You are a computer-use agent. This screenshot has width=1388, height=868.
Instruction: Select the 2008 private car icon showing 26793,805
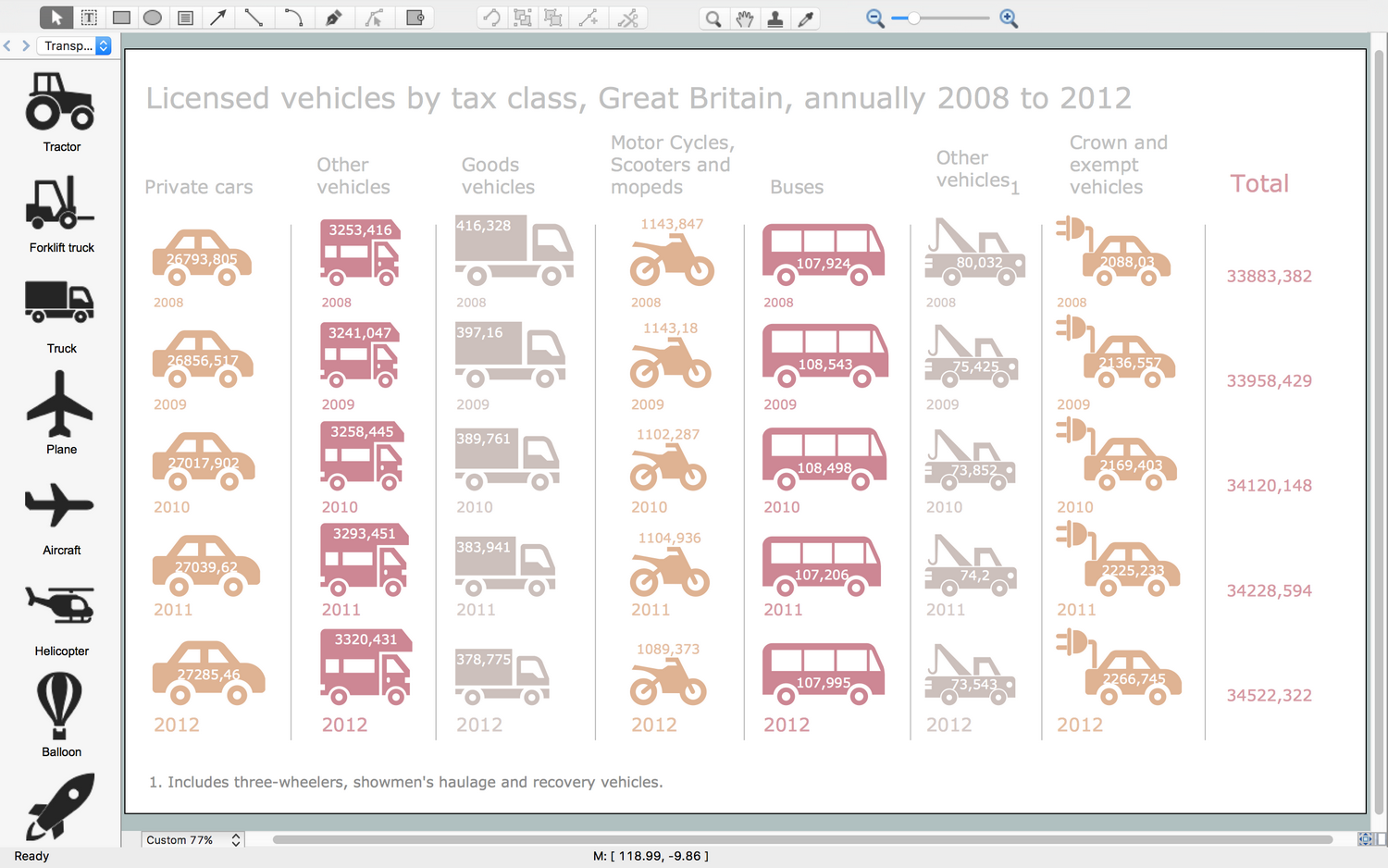[x=202, y=257]
